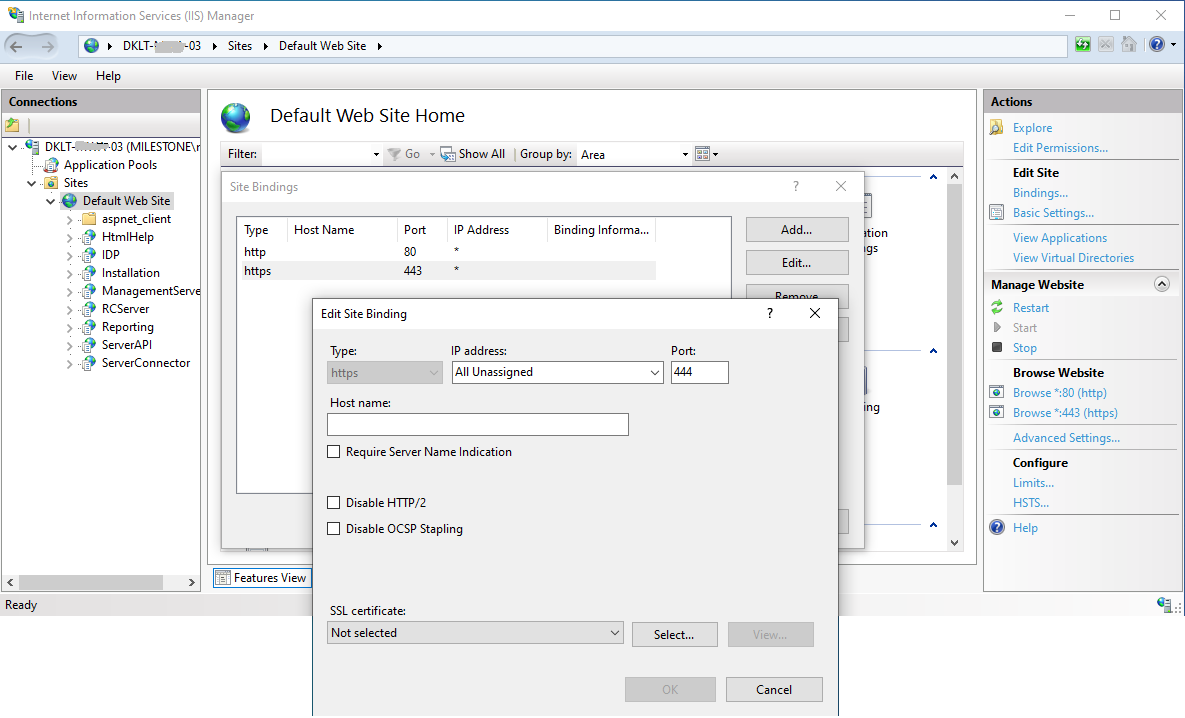This screenshot has width=1185, height=718.
Task: Open the HSTS link
Action: pos(1031,503)
